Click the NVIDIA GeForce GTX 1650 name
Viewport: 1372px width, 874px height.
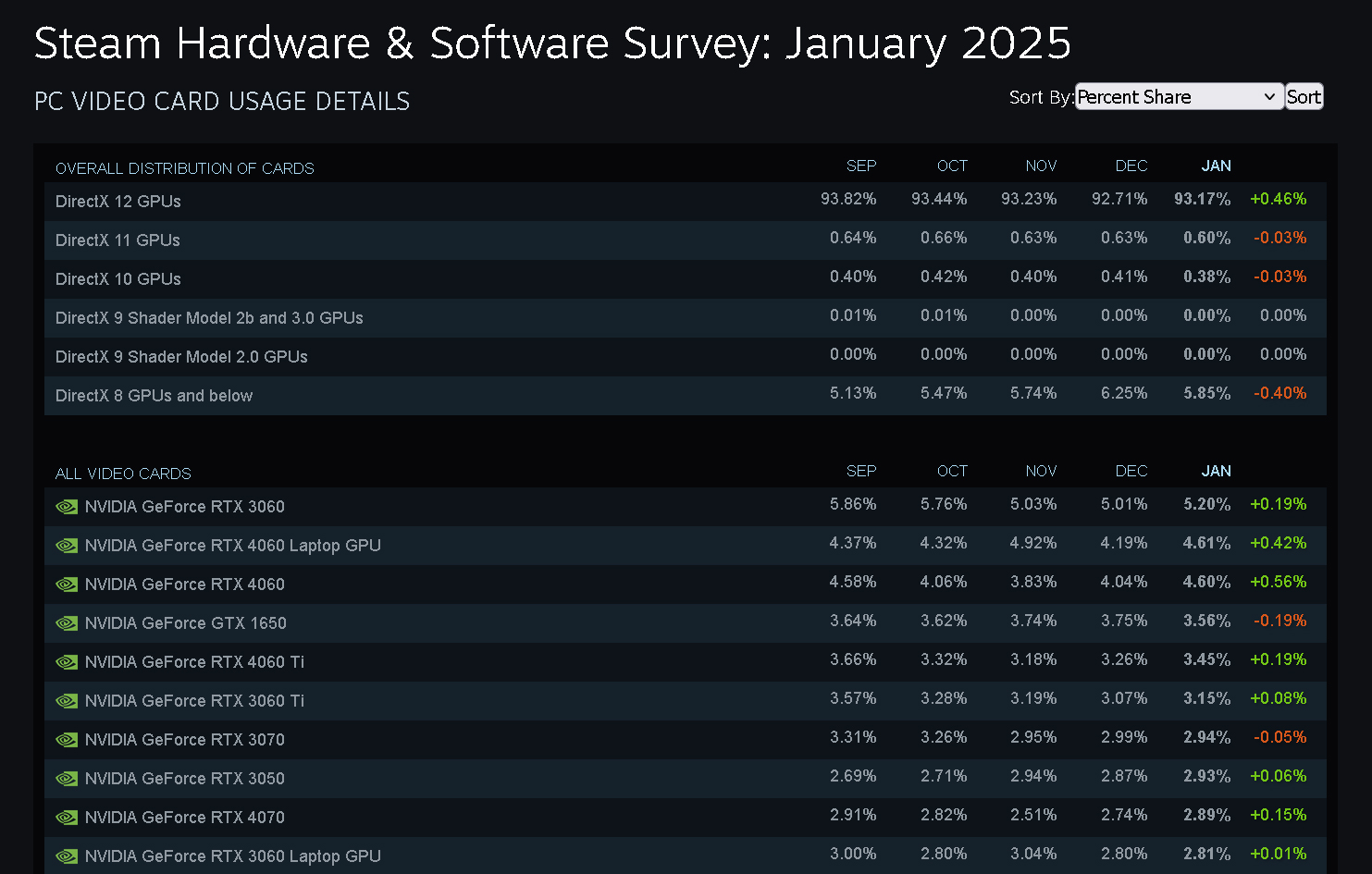pyautogui.click(x=186, y=623)
